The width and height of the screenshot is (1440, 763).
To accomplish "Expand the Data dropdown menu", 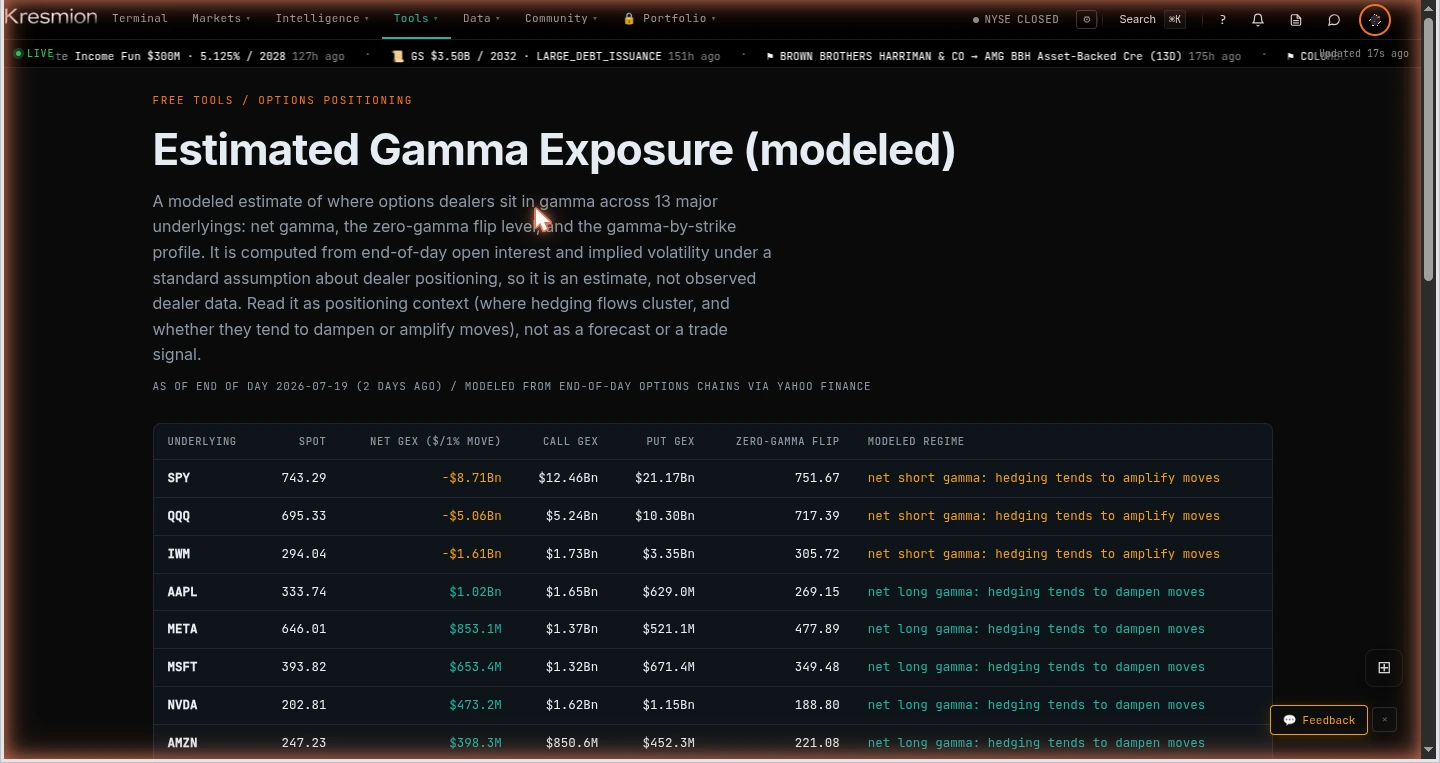I will click(481, 18).
